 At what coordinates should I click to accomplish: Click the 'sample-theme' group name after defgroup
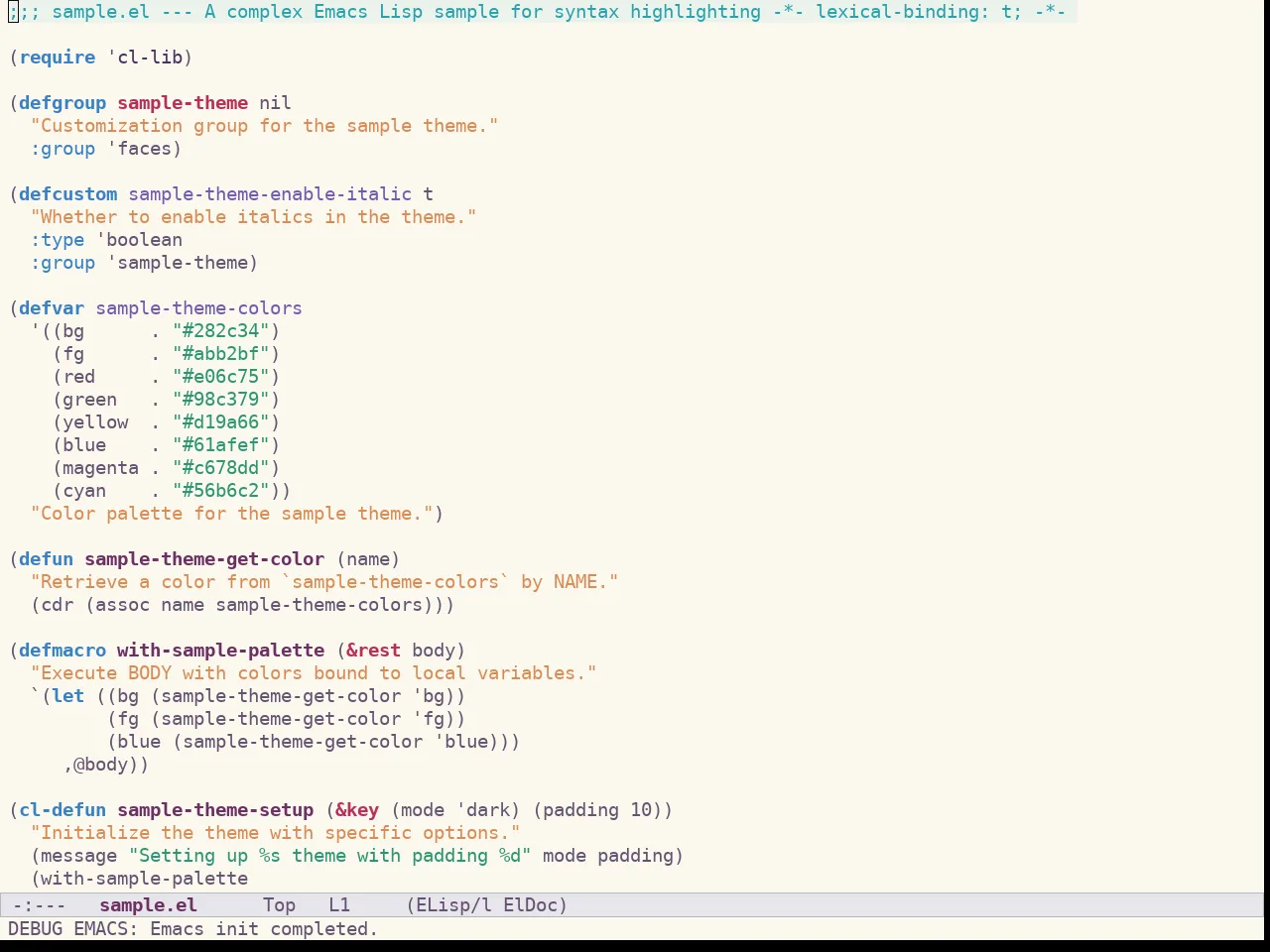point(183,103)
